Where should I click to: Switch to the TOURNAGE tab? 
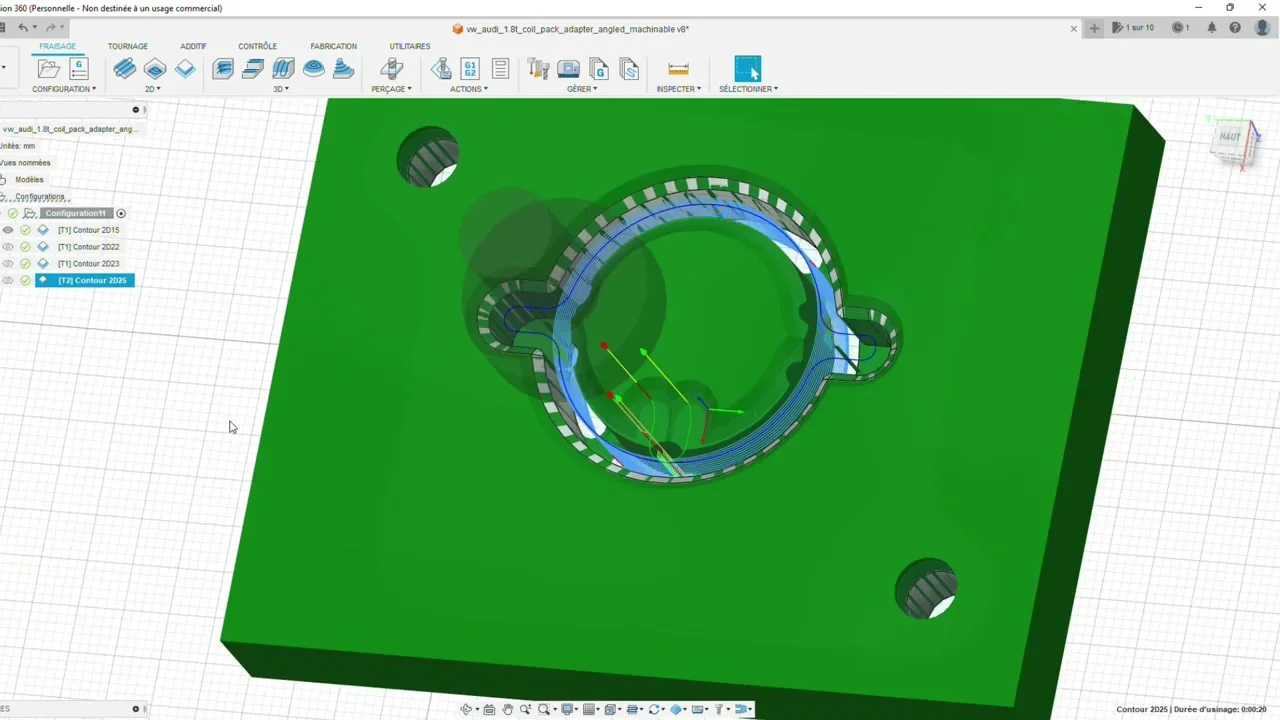[x=128, y=46]
